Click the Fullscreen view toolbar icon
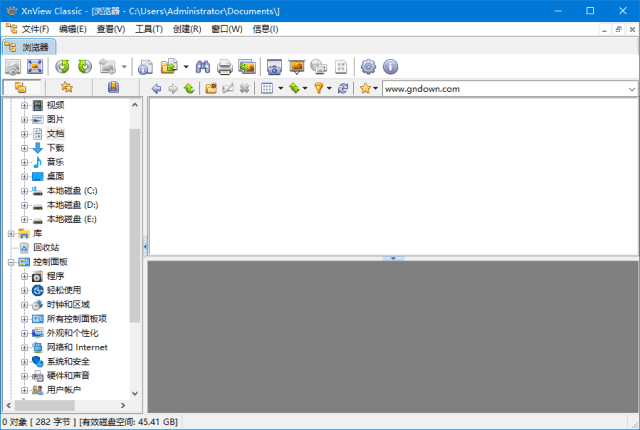This screenshot has width=640, height=430. pos(35,67)
